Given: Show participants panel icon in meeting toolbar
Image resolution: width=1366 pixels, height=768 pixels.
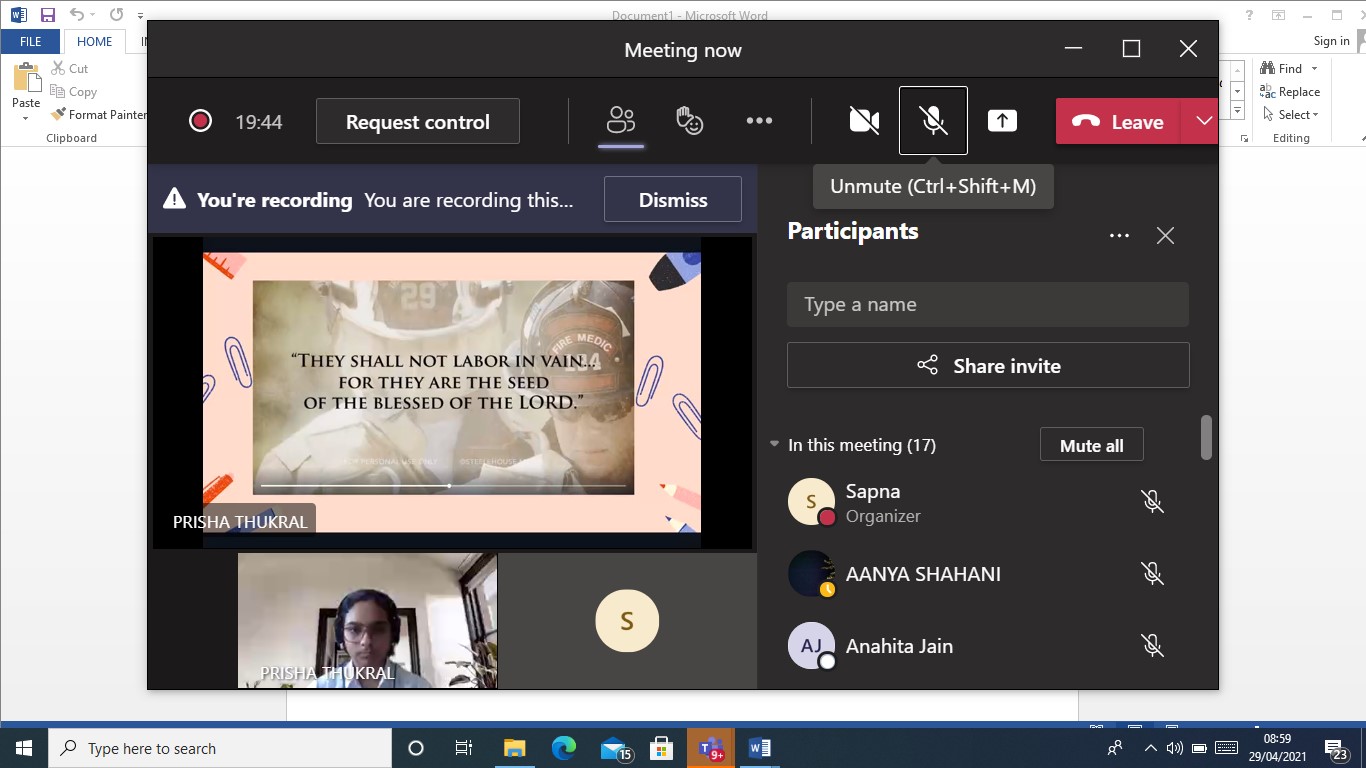Looking at the screenshot, I should (621, 121).
